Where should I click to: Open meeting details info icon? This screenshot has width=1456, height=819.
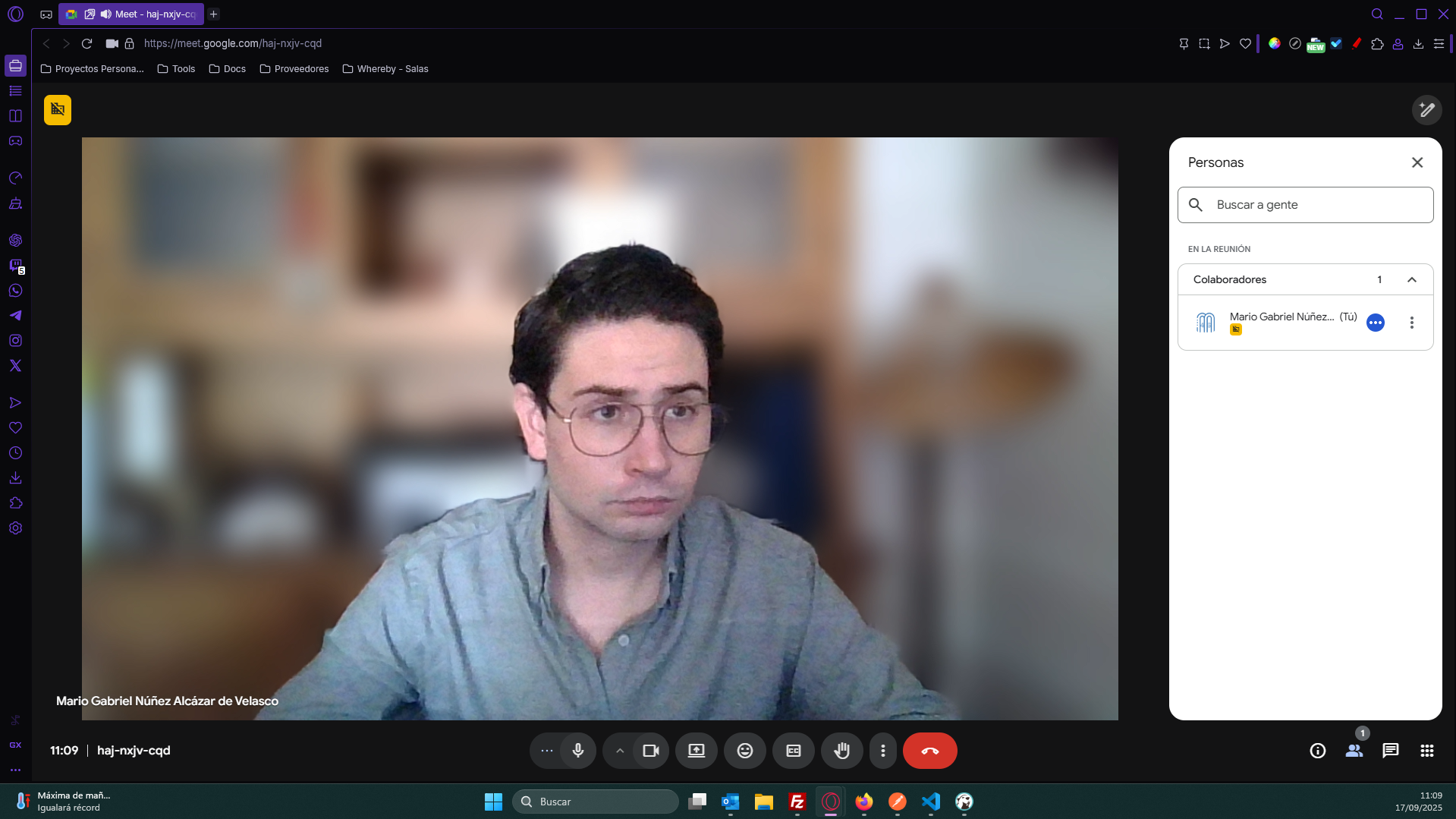pos(1317,751)
